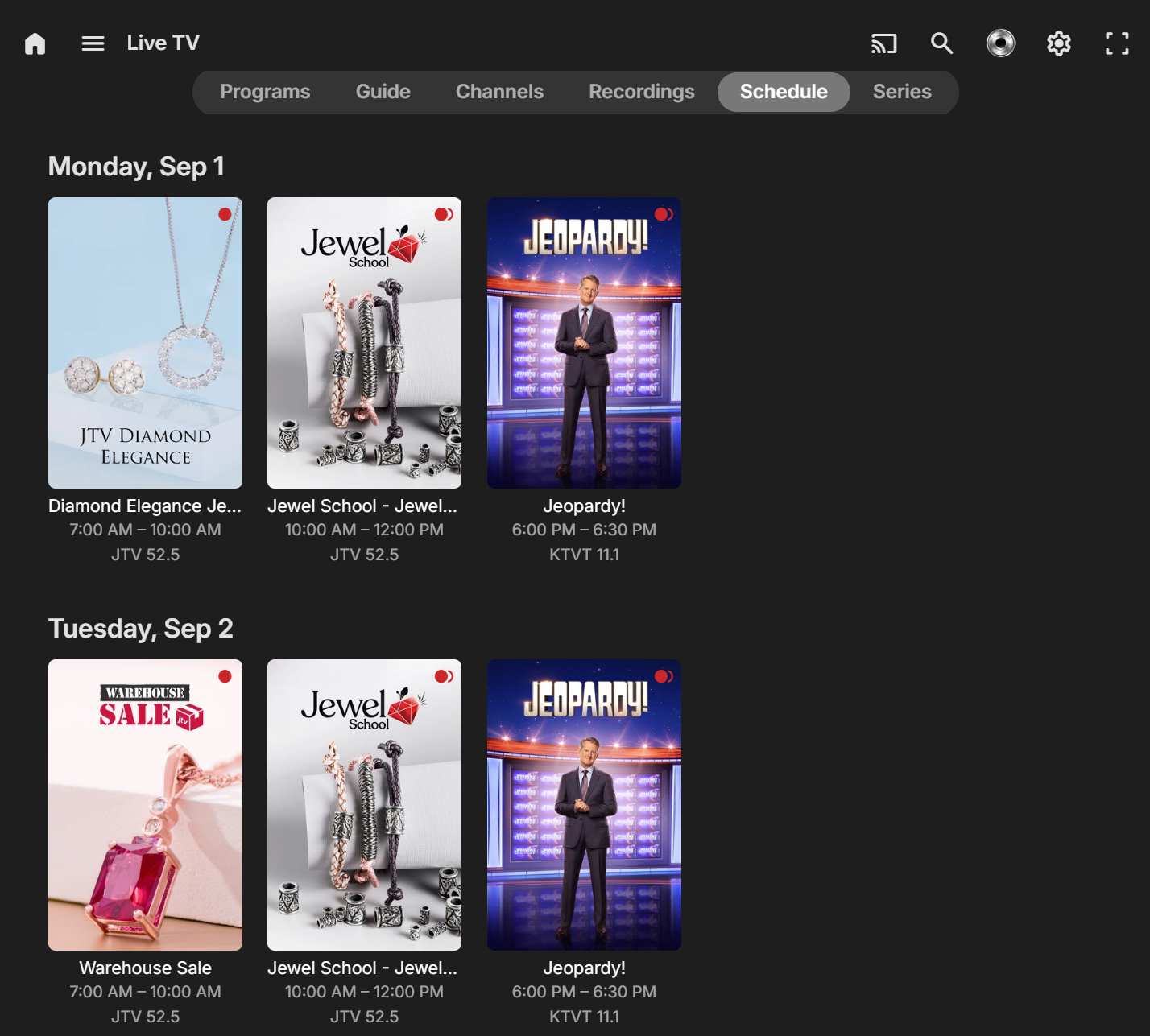Screen dimensions: 1150x1036
Task: Open the search magnifier icon
Action: pyautogui.click(x=941, y=43)
